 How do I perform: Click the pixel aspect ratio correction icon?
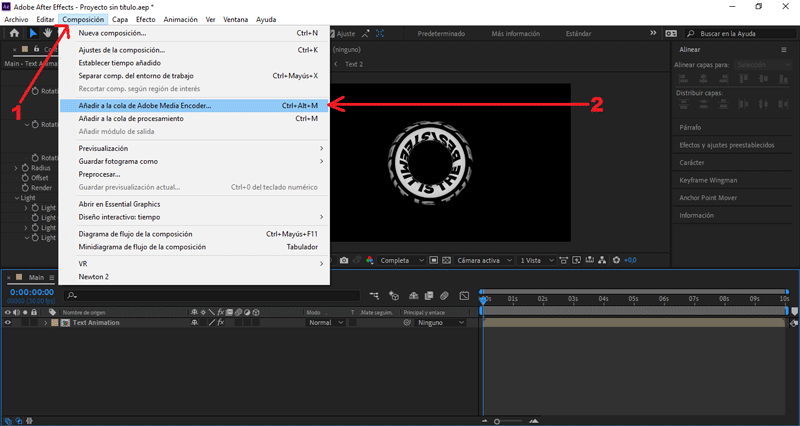pyautogui.click(x=563, y=260)
